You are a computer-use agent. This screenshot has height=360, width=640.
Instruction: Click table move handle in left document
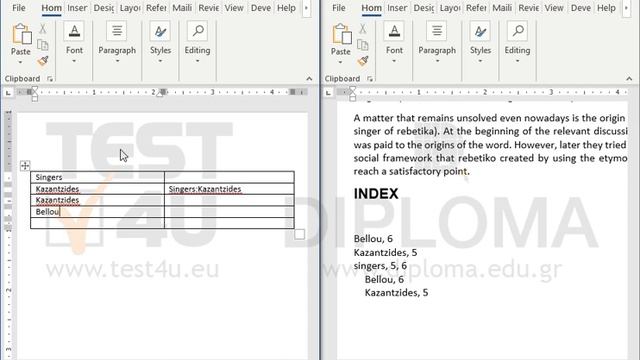pyautogui.click(x=25, y=165)
